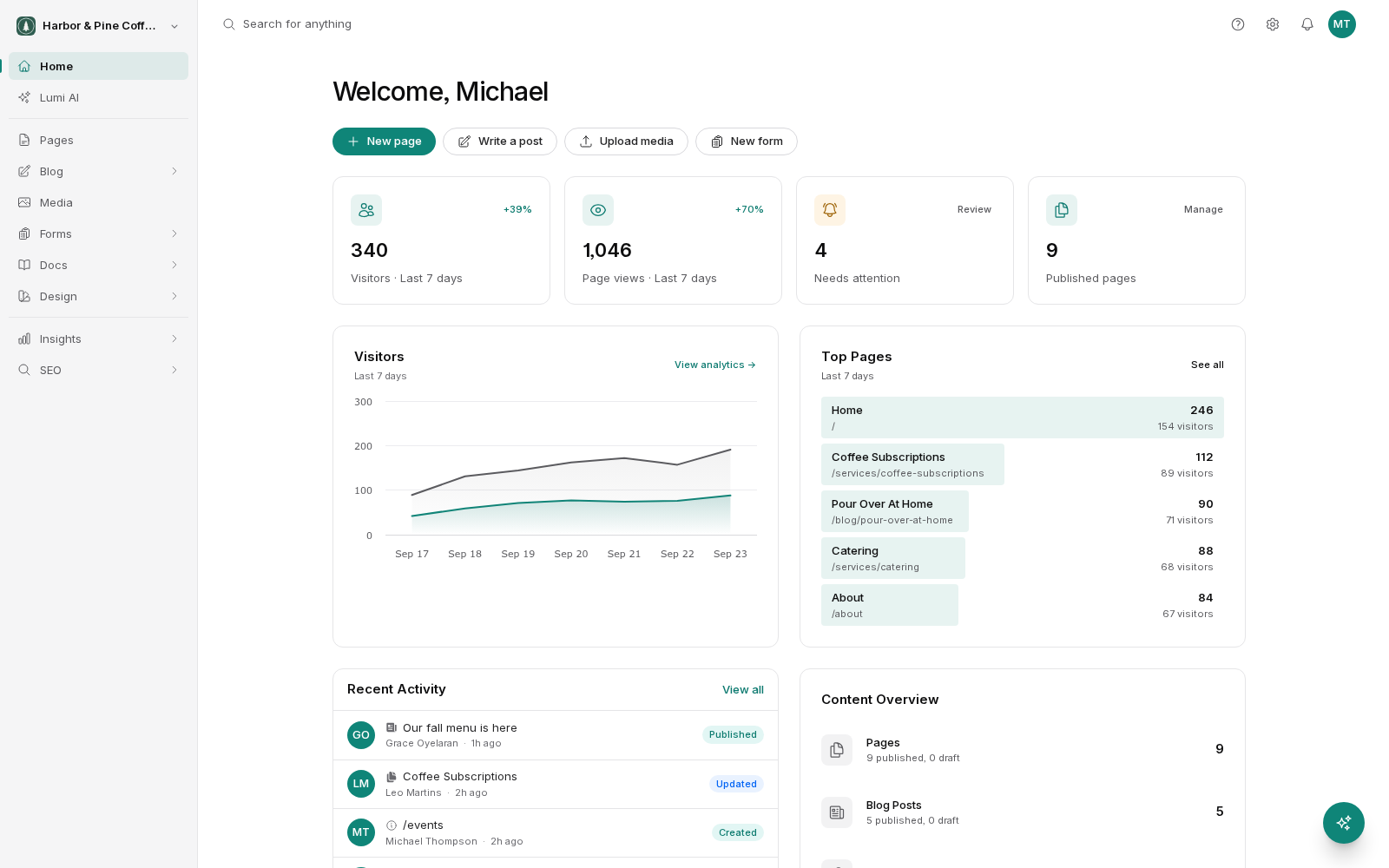1389x868 pixels.
Task: Click the LM avatar in Recent Activity
Action: coord(361,784)
